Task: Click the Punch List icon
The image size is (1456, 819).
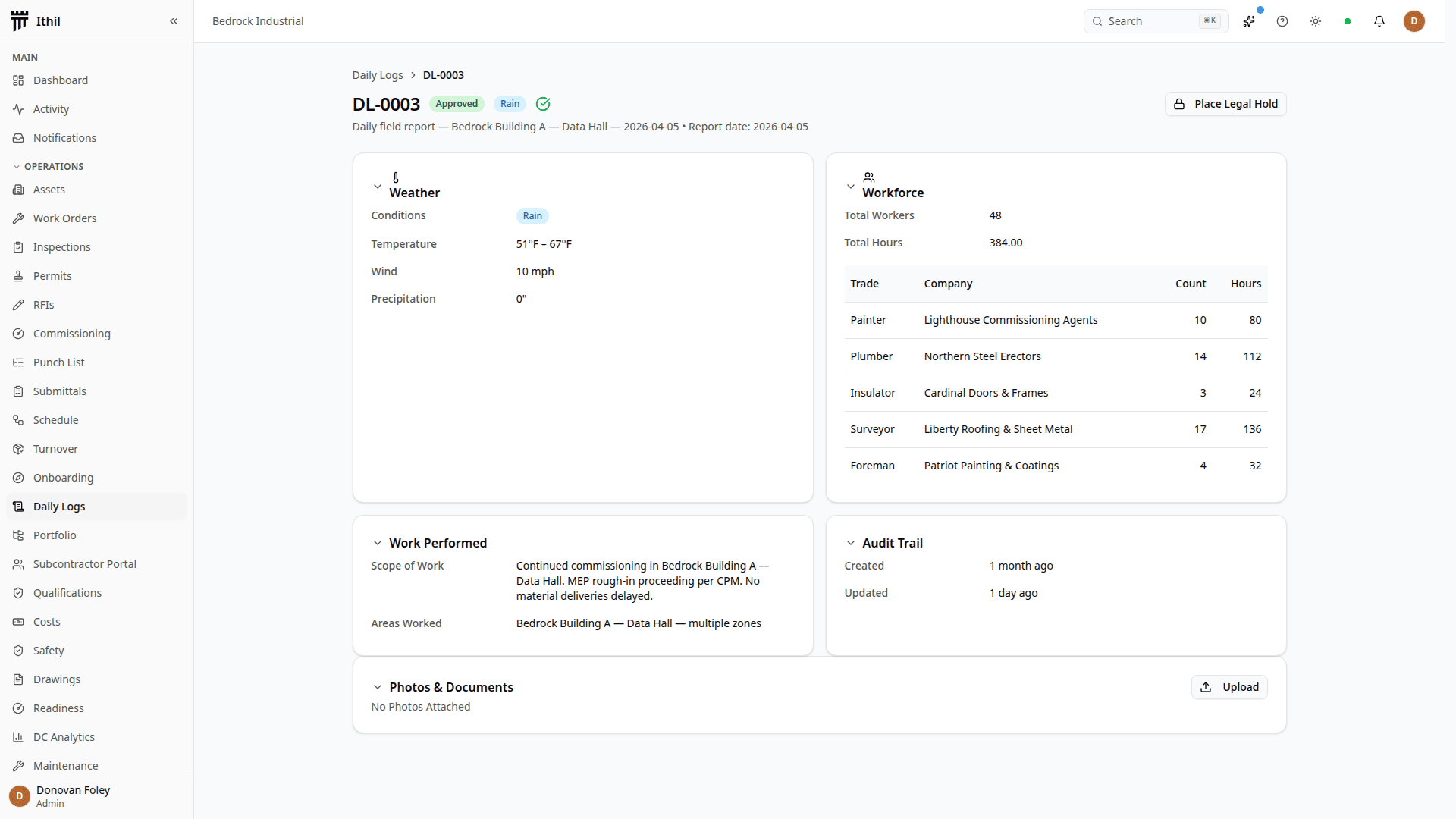Action: pos(18,362)
